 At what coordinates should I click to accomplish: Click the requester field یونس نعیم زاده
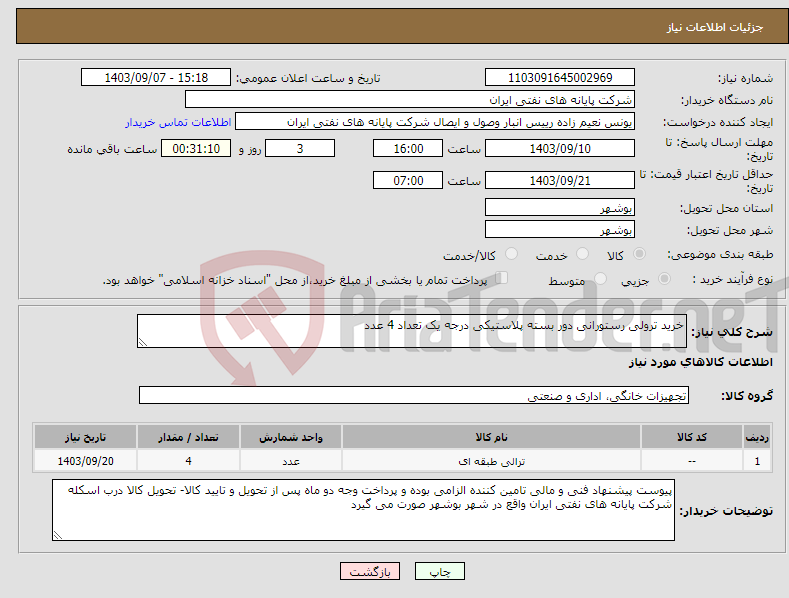coord(435,122)
